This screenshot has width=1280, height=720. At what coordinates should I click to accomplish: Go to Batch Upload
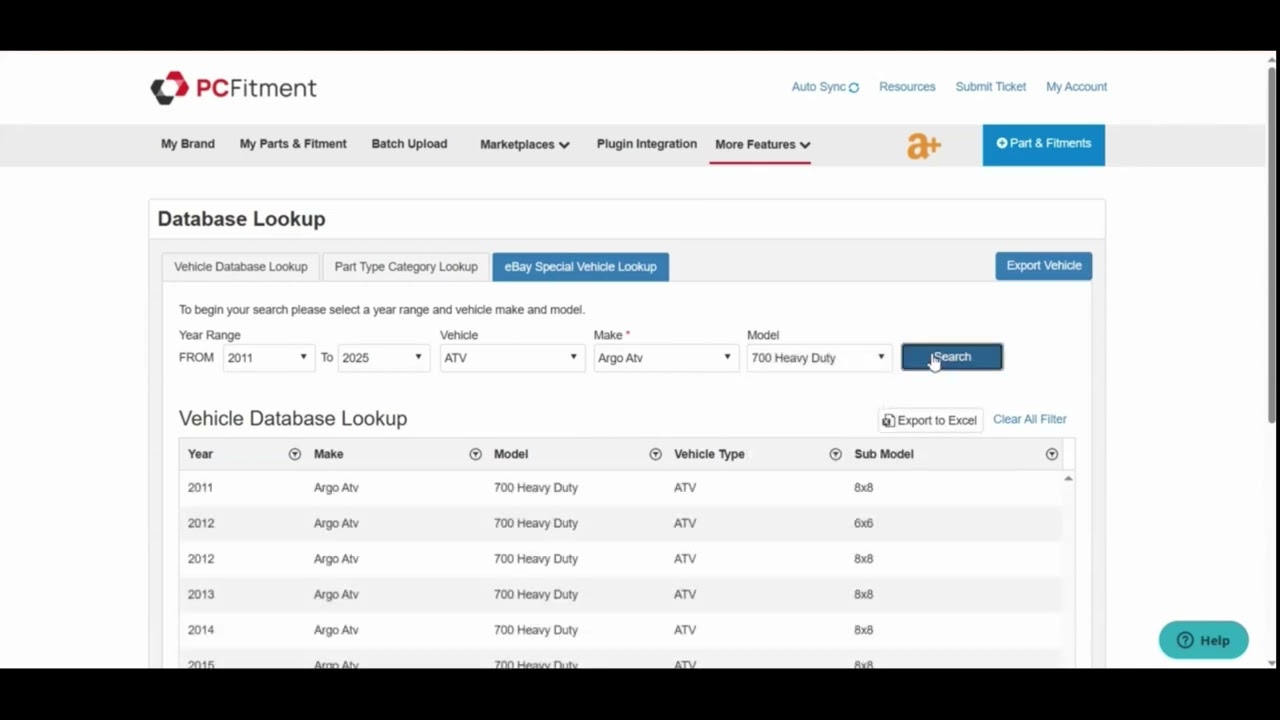409,144
